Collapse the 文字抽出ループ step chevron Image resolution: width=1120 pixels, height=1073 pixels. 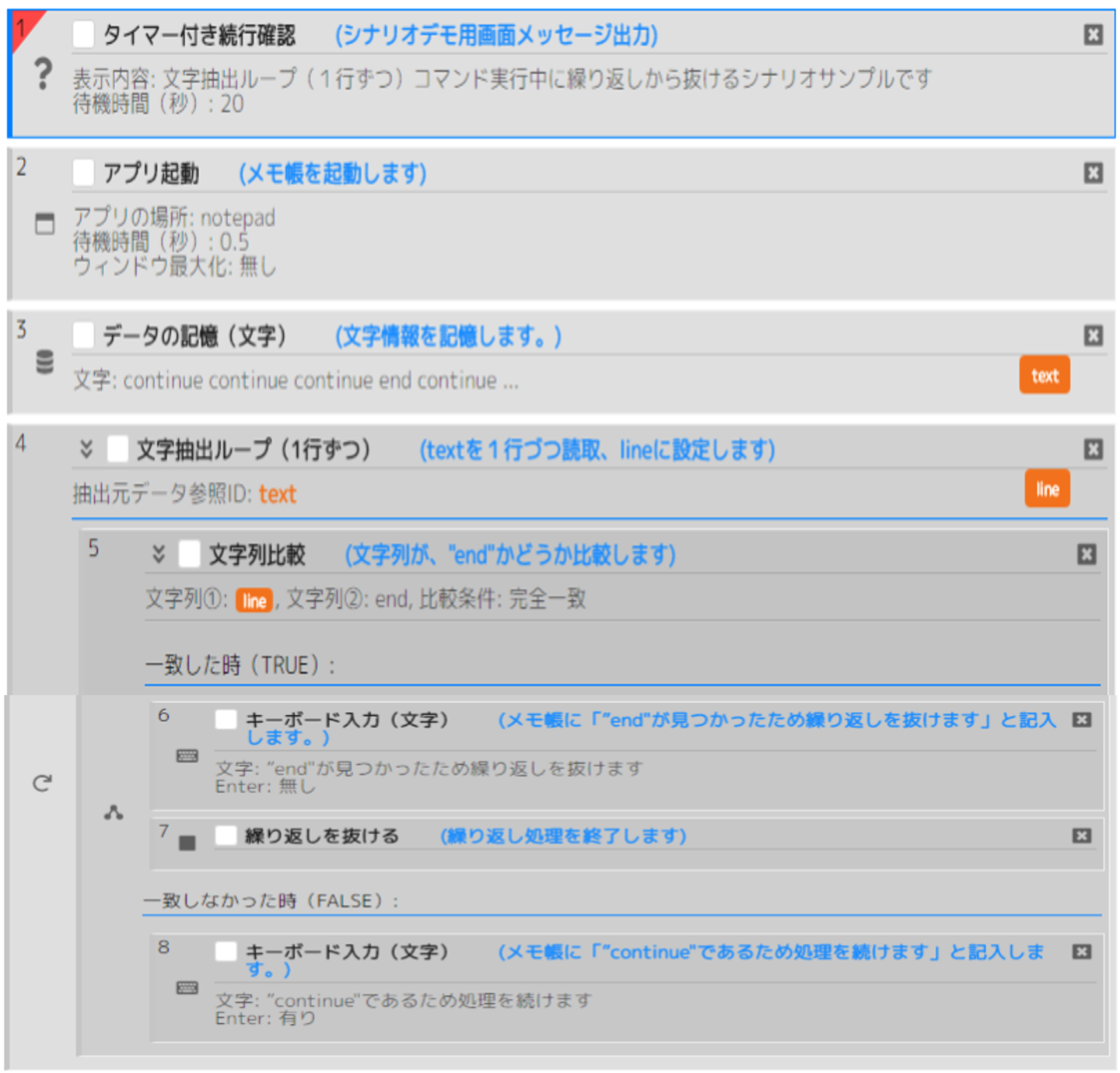coord(86,449)
